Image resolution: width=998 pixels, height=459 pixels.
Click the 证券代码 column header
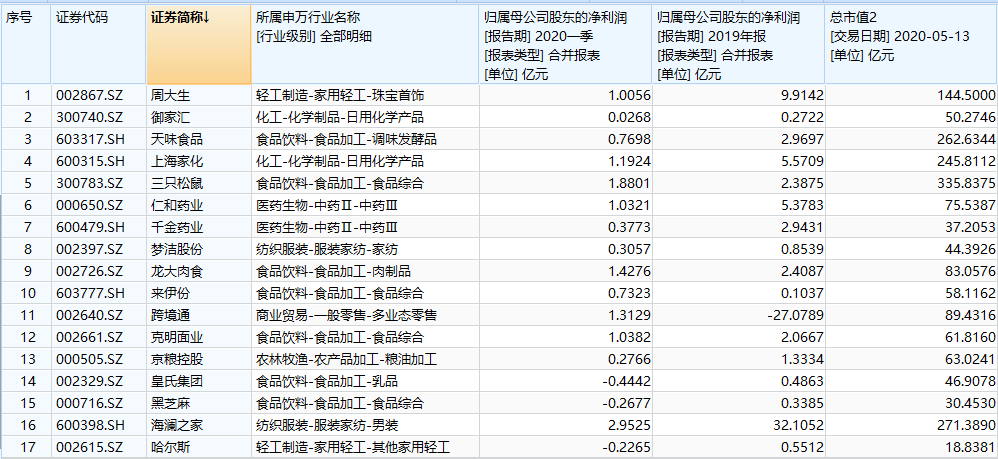tap(98, 45)
